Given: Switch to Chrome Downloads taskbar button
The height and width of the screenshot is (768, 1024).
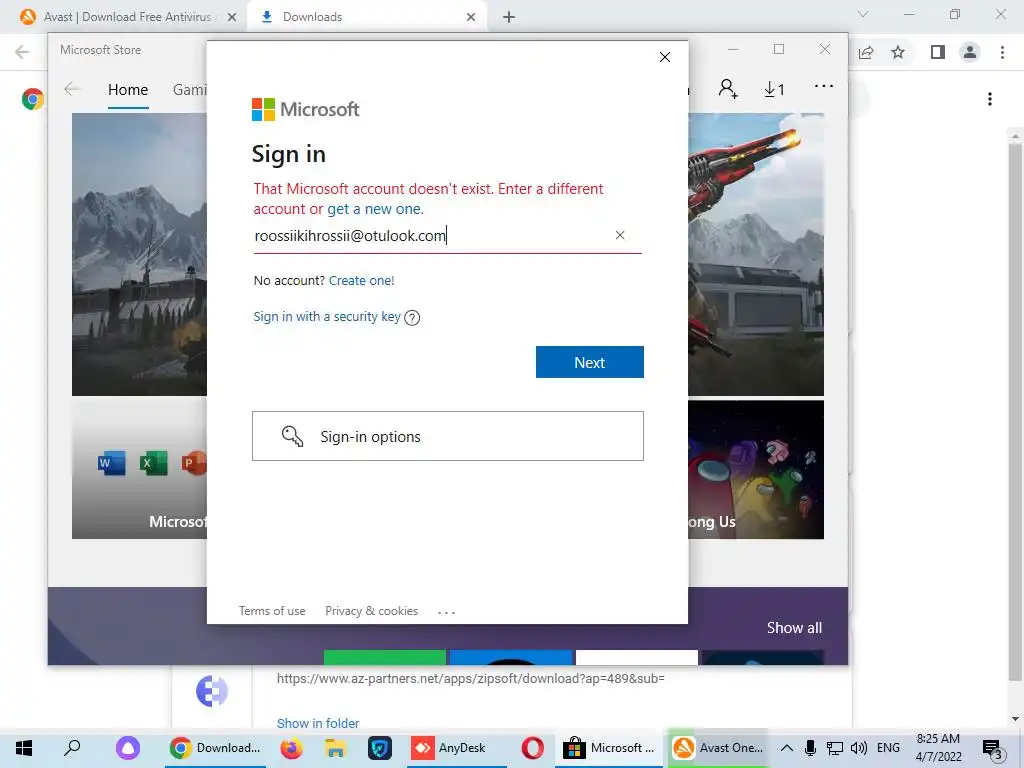Looking at the screenshot, I should click(216, 748).
